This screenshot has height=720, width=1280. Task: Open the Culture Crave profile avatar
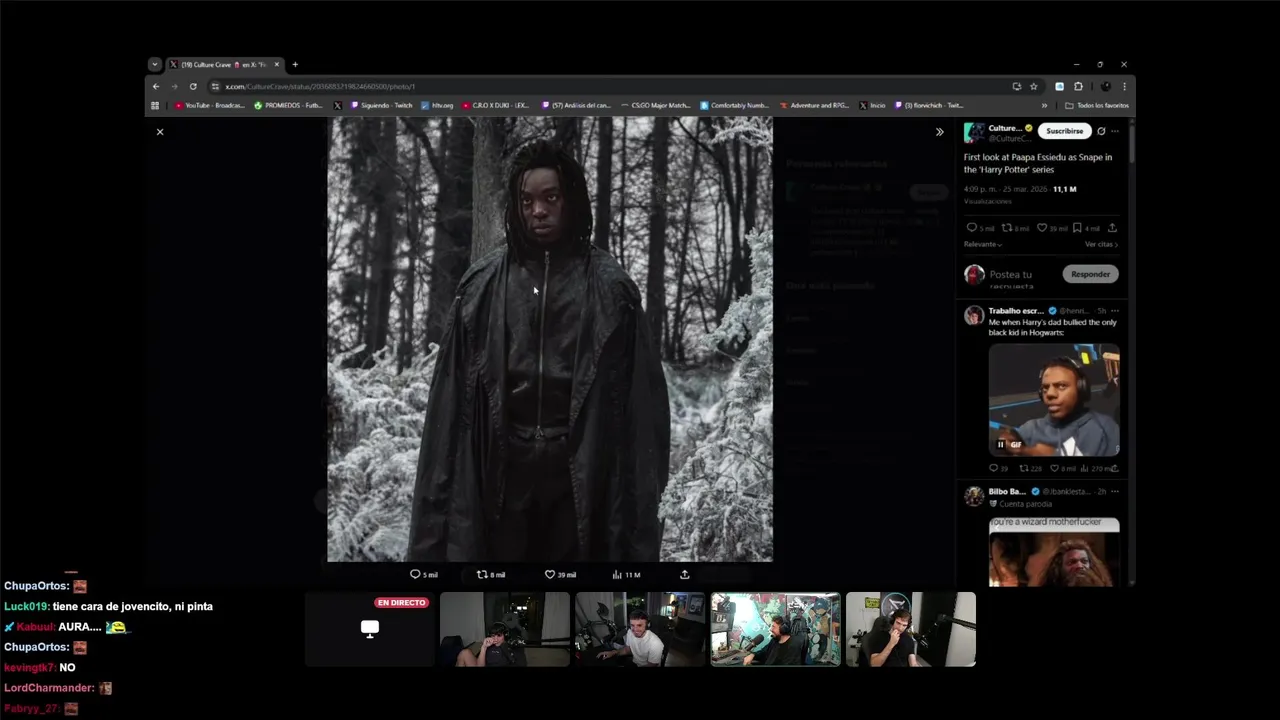click(x=973, y=133)
